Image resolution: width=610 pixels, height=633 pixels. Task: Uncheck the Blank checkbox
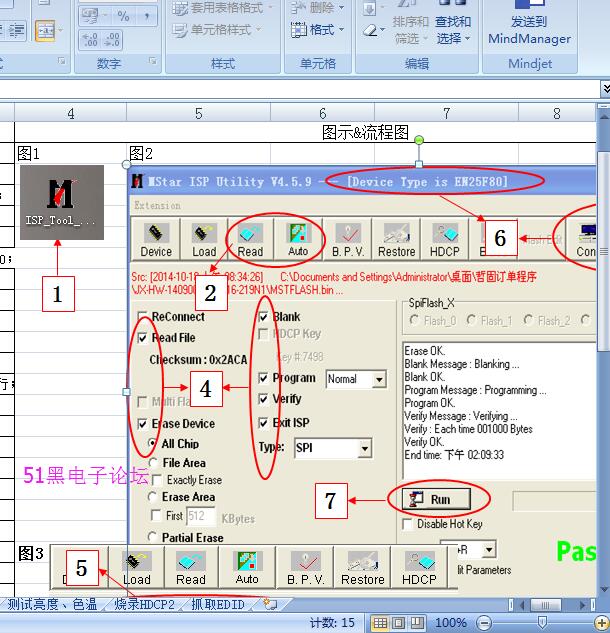(263, 317)
